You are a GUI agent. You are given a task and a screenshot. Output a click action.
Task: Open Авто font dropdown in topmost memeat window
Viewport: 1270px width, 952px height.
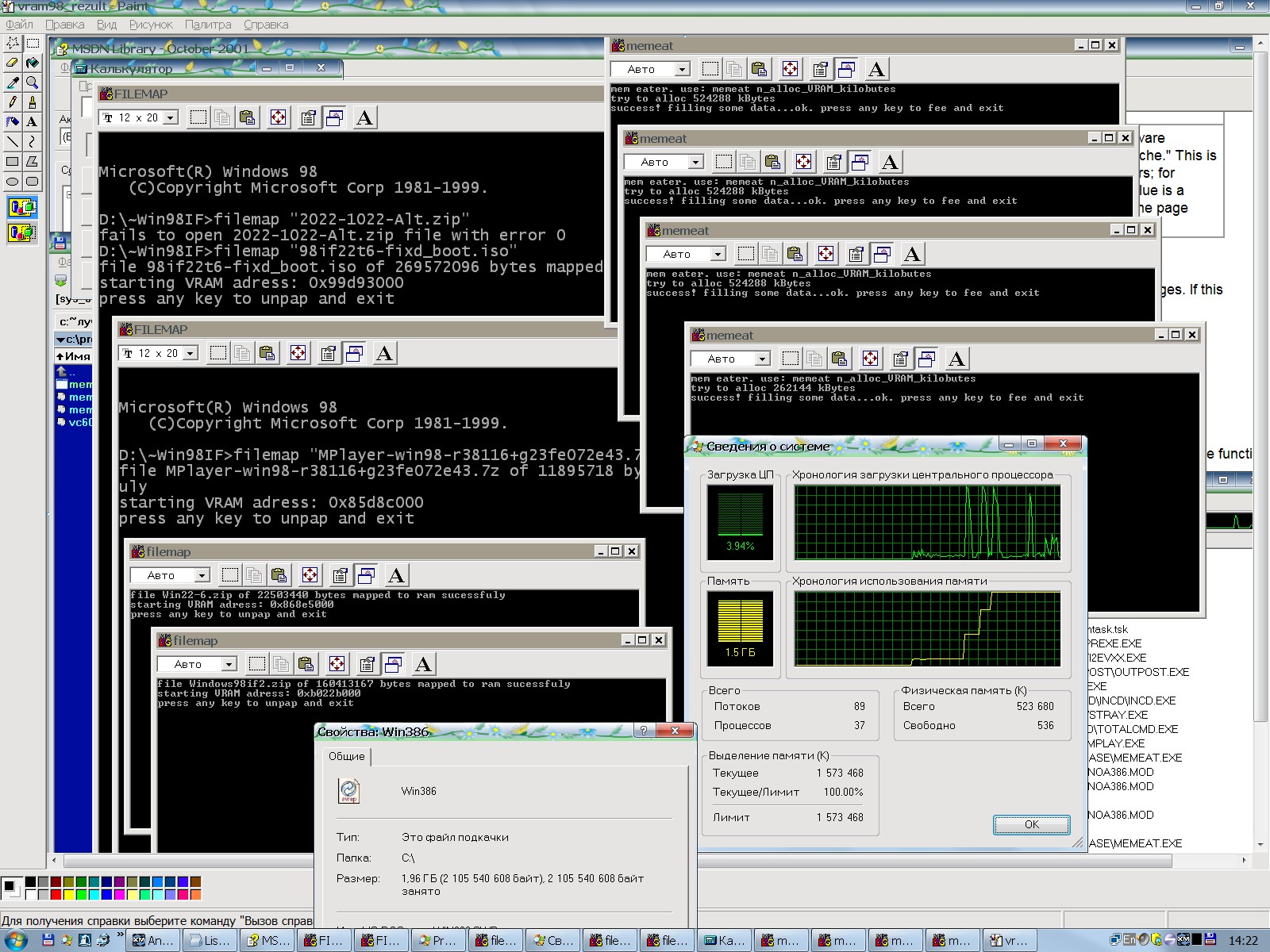(683, 70)
